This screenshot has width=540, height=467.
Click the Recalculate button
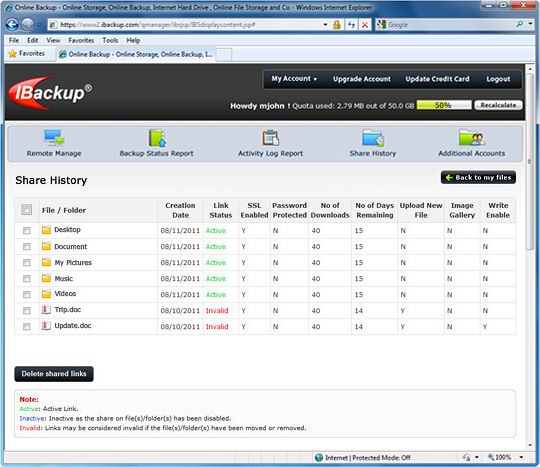pos(498,105)
